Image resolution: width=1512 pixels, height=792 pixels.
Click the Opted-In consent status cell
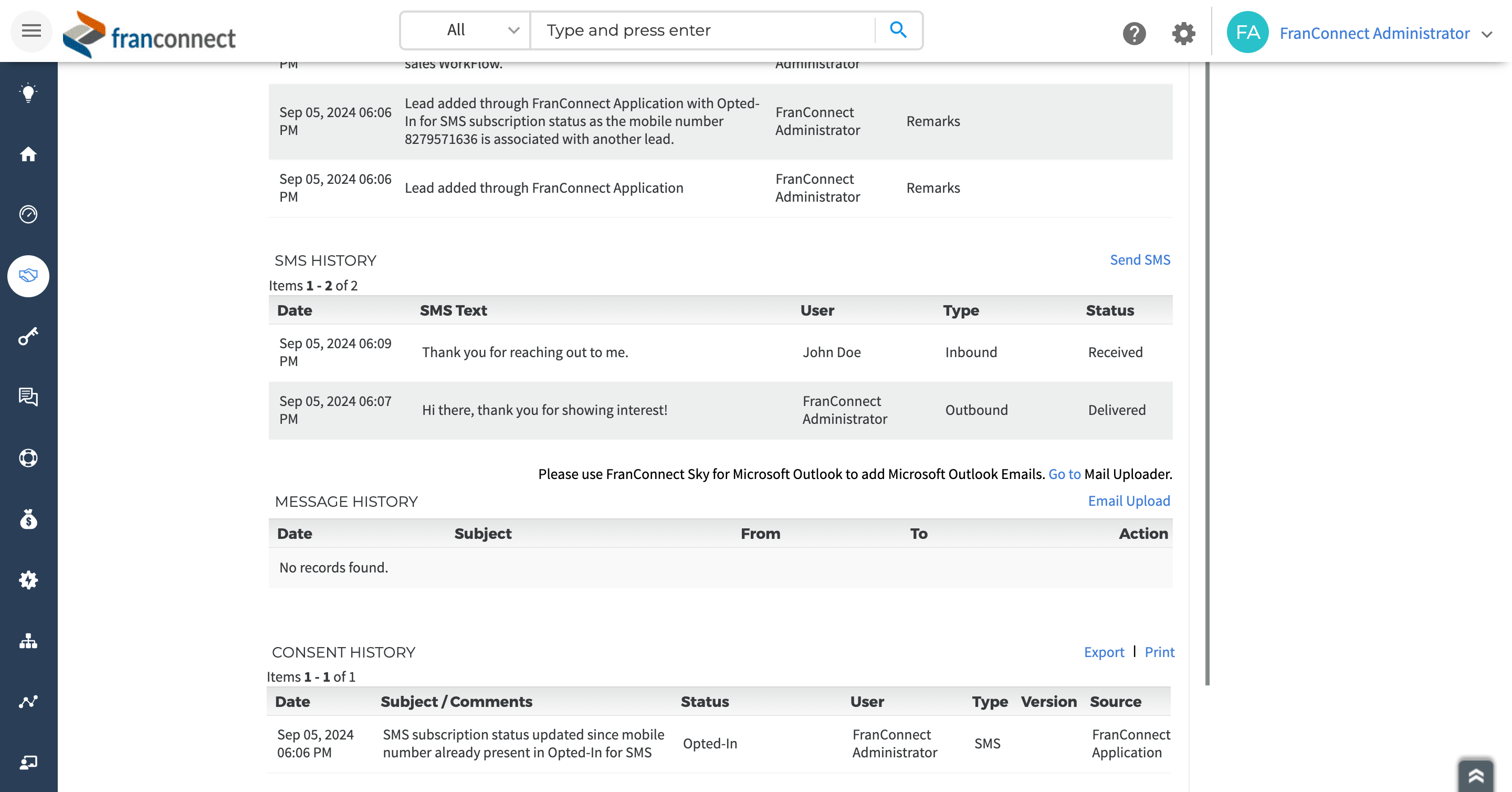(710, 743)
